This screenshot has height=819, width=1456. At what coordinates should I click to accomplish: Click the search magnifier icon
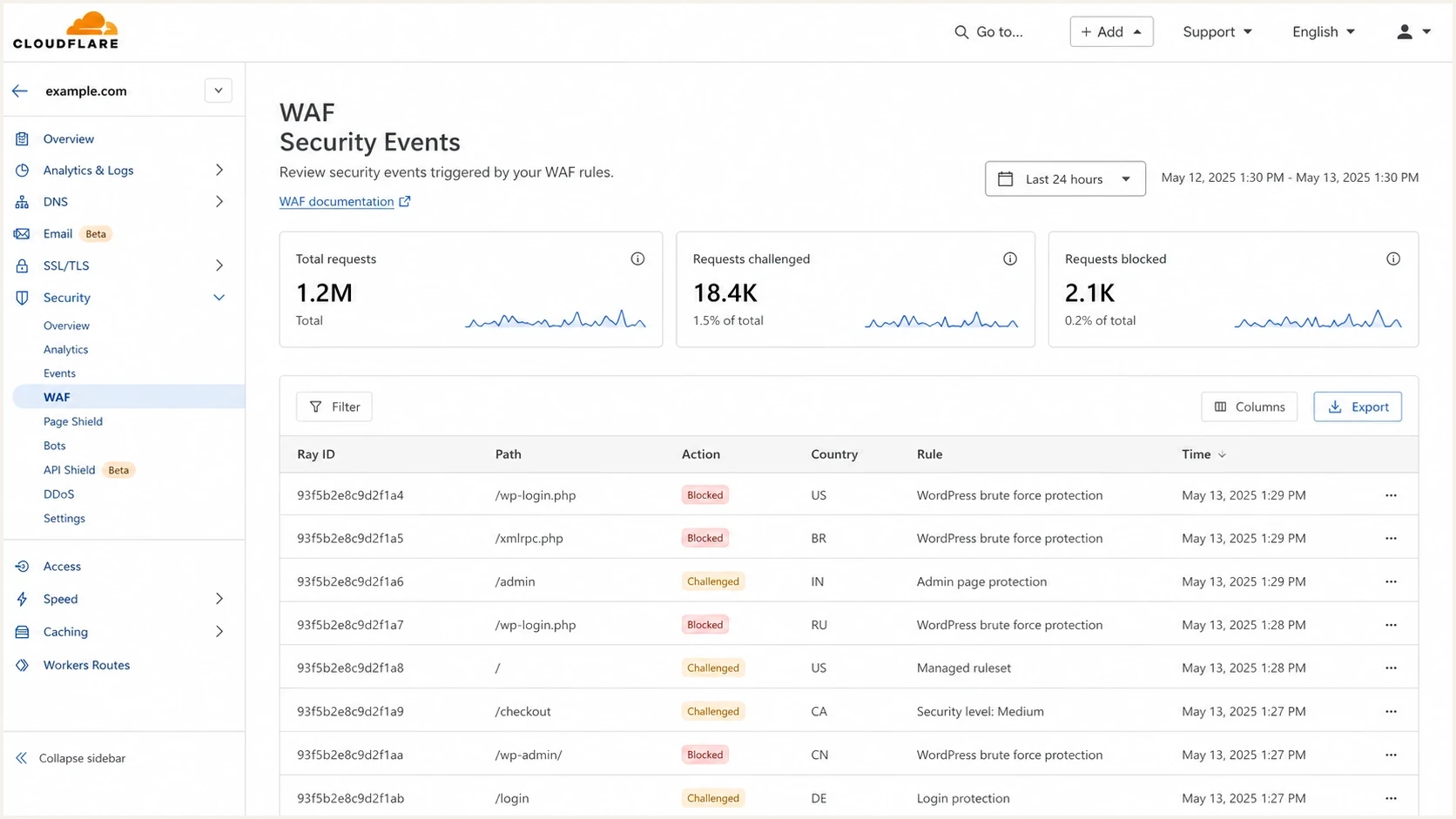[x=961, y=31]
